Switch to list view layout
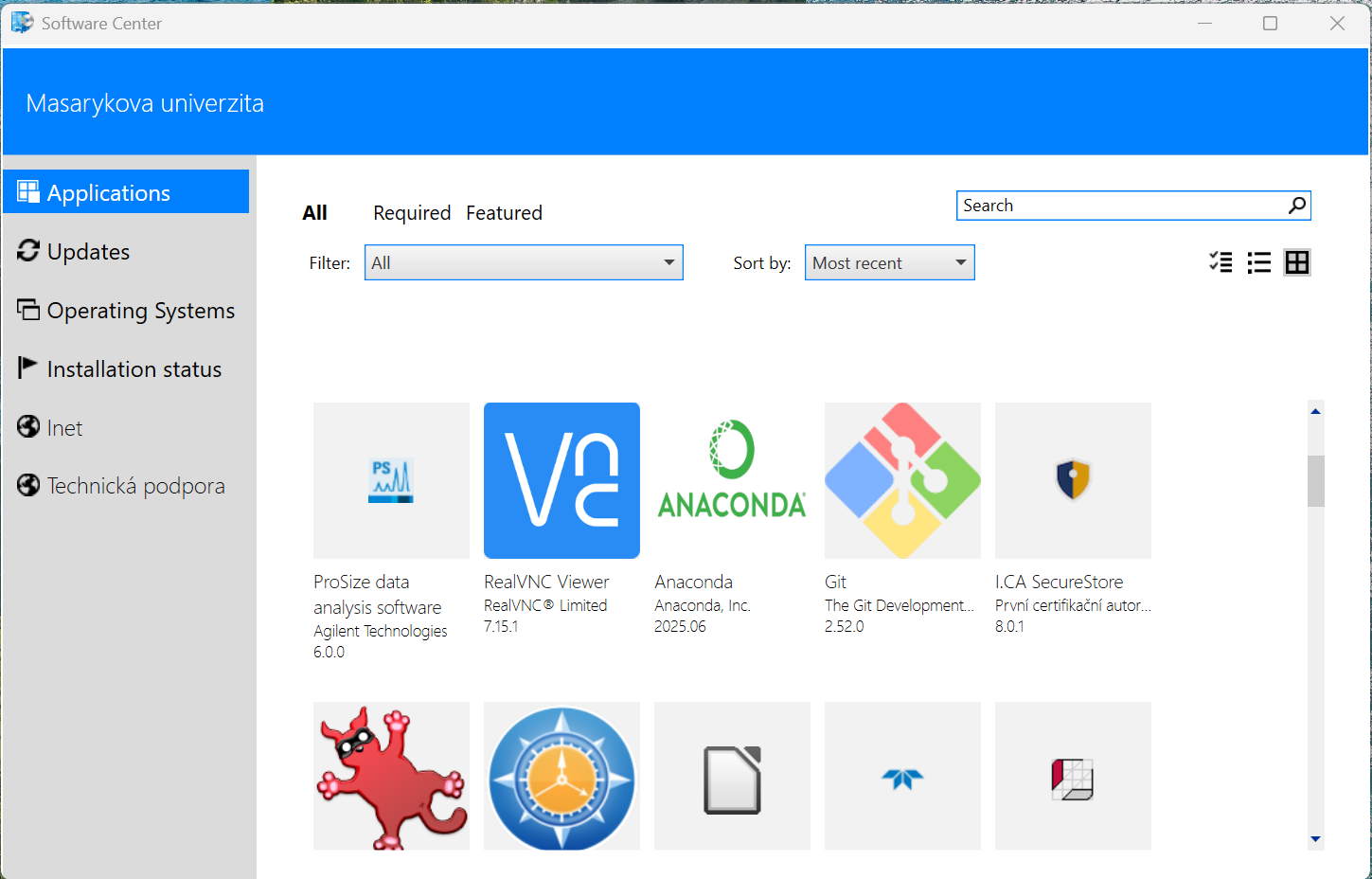Screen dimensions: 1372x879 click(x=1259, y=262)
